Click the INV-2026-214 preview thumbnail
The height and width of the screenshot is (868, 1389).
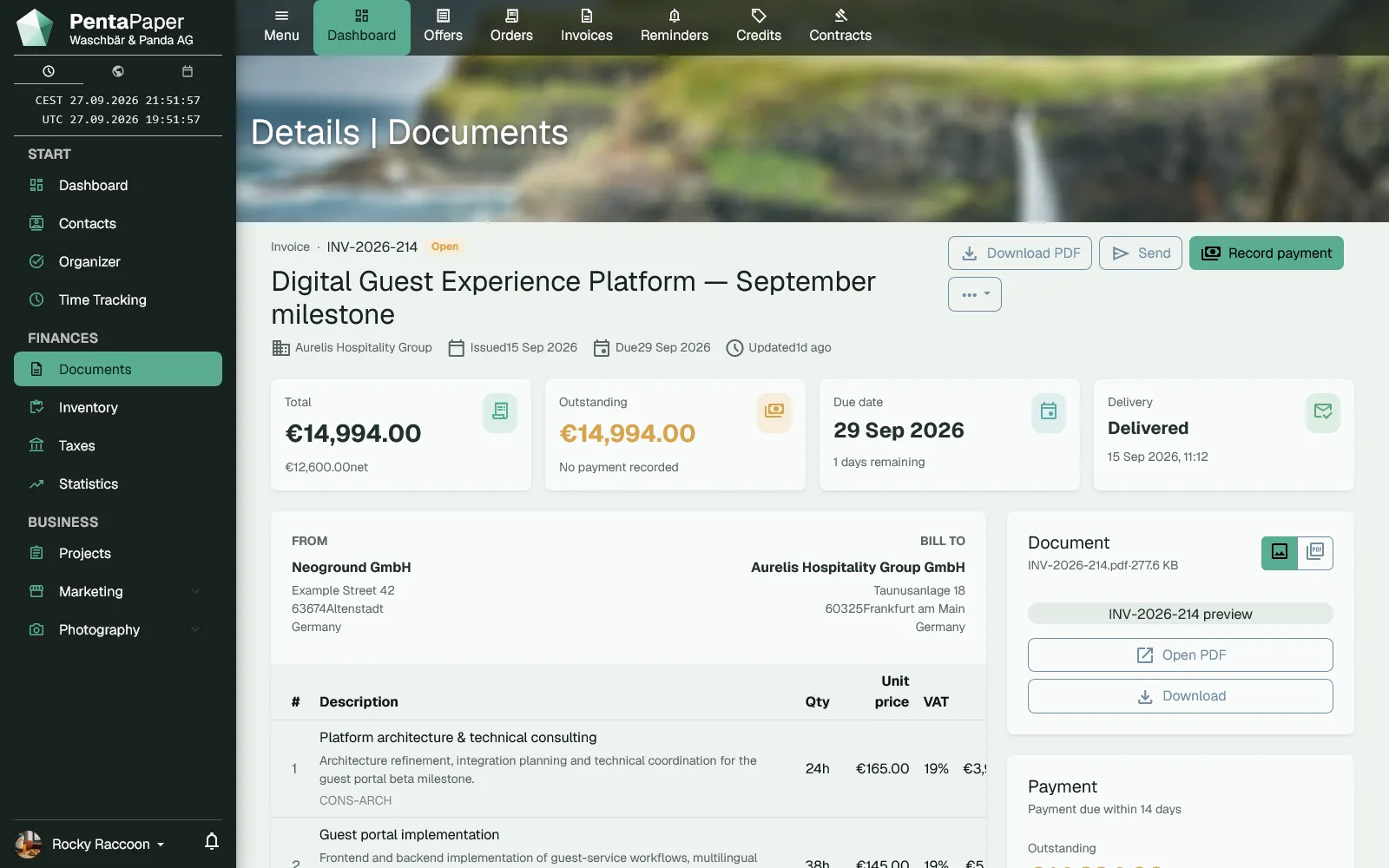coord(1181,614)
